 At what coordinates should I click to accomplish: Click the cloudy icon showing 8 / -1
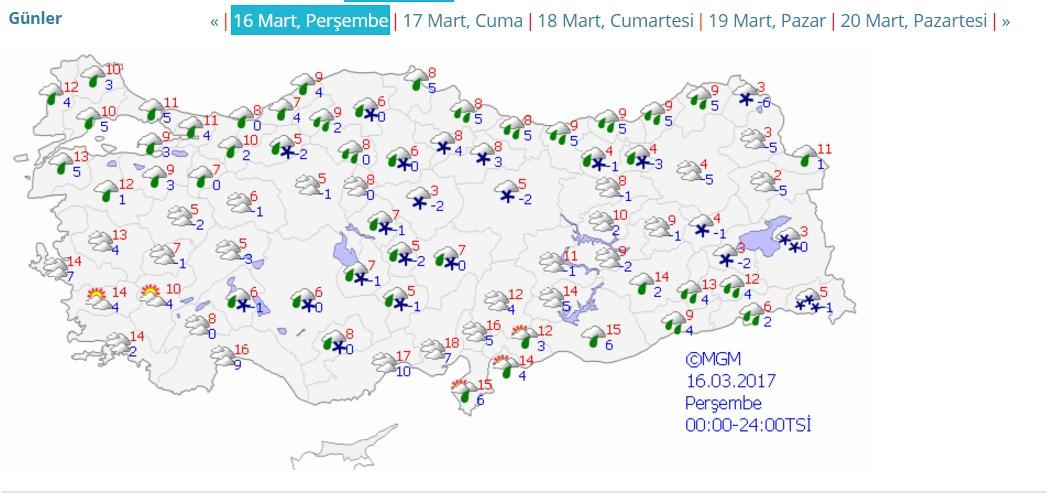click(x=608, y=187)
